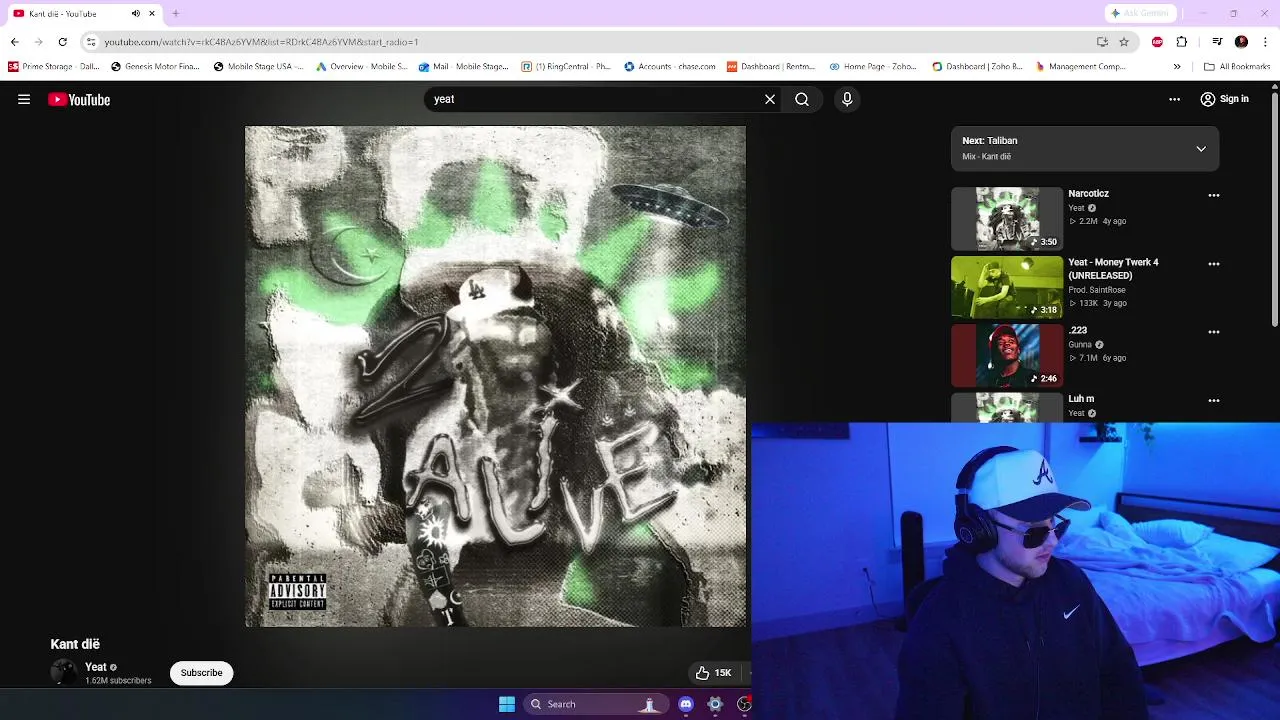Play the Narcoticz video thumbnail

click(x=1007, y=218)
